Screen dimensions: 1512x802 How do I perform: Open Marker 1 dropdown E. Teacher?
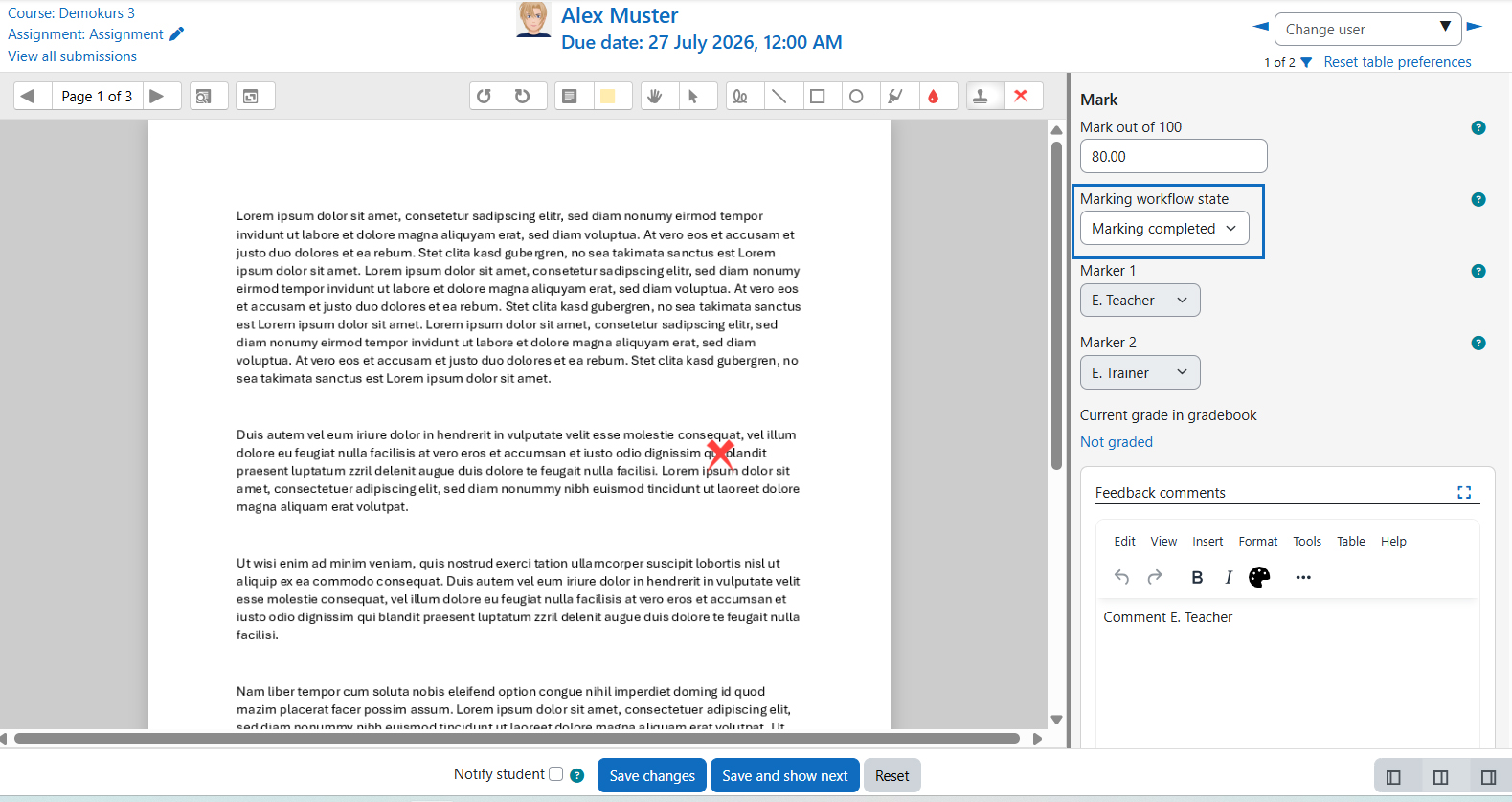pyautogui.click(x=1140, y=301)
